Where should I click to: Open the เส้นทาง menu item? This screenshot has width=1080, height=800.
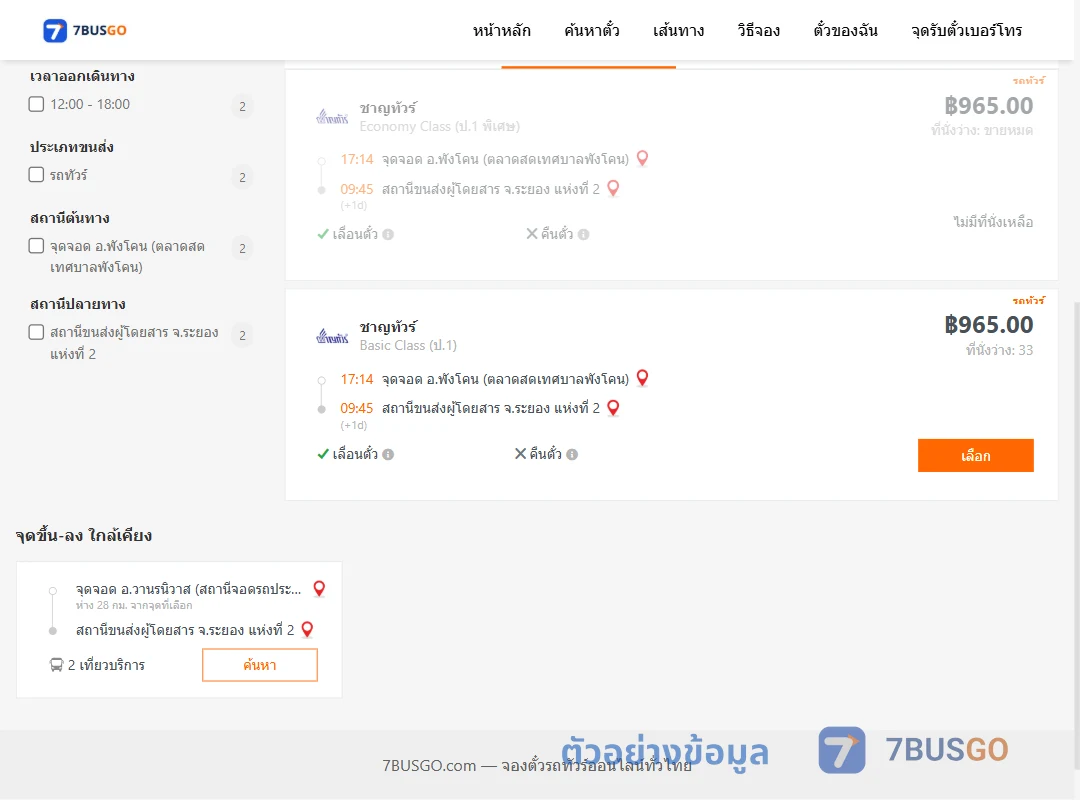pos(678,30)
